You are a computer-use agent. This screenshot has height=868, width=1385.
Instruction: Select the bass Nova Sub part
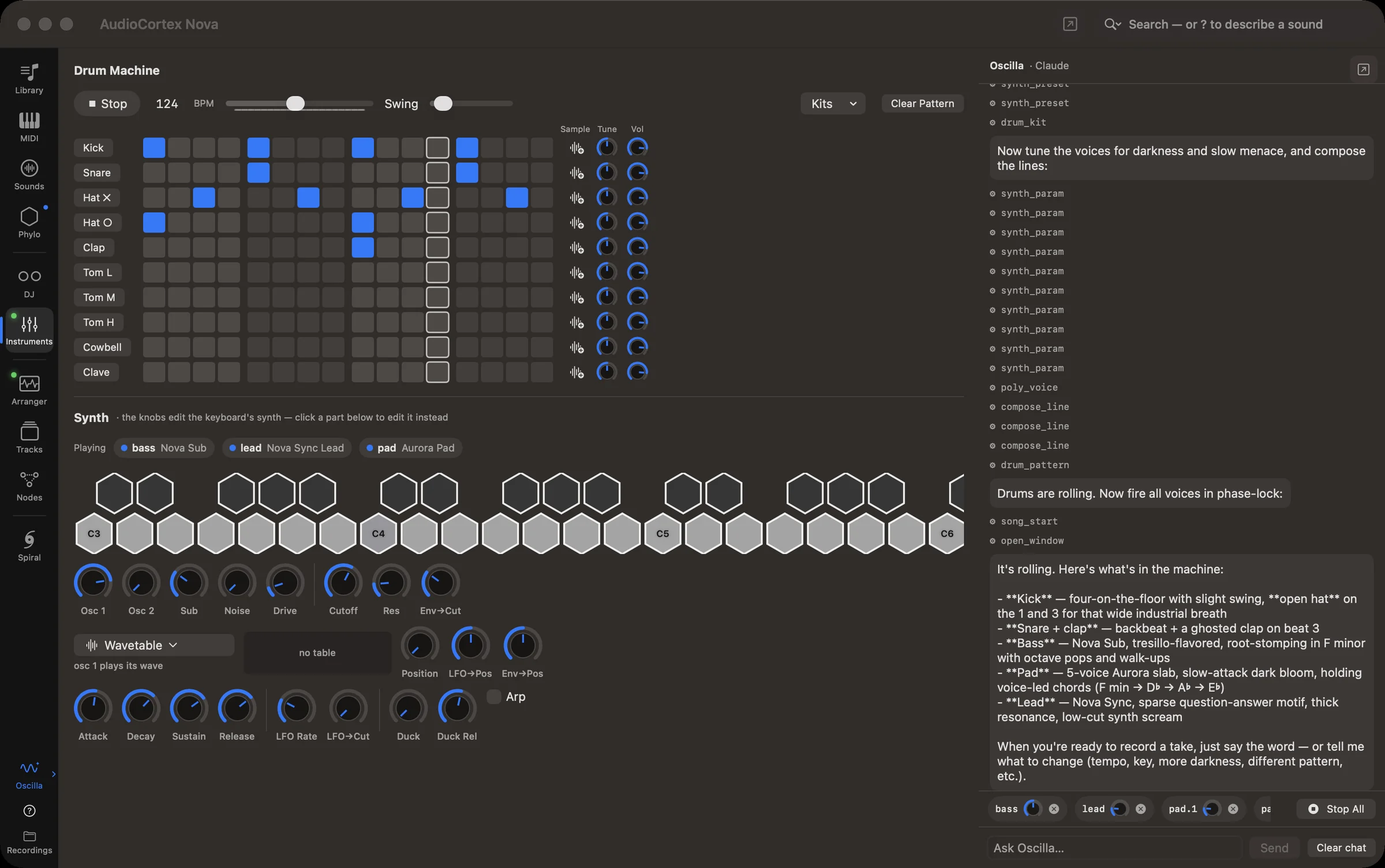[x=164, y=448]
